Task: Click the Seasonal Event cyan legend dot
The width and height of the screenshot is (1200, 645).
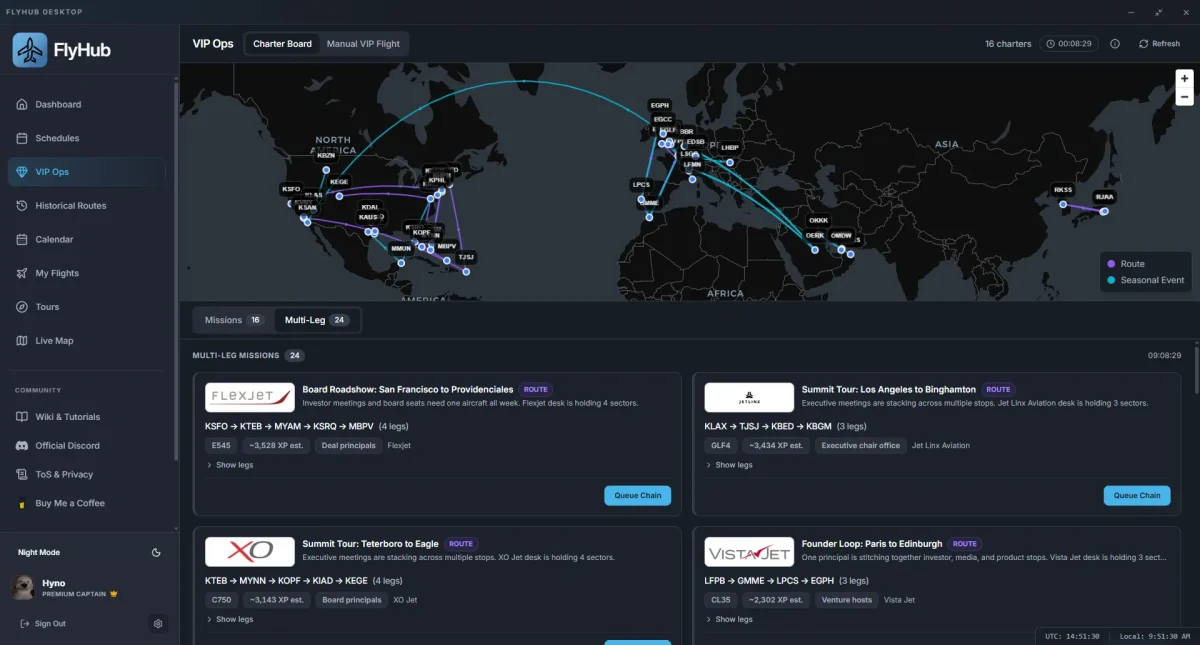Action: point(1111,280)
